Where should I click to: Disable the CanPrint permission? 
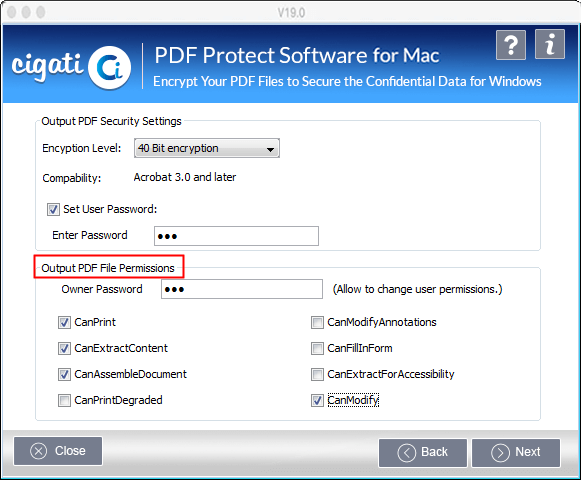tap(64, 322)
